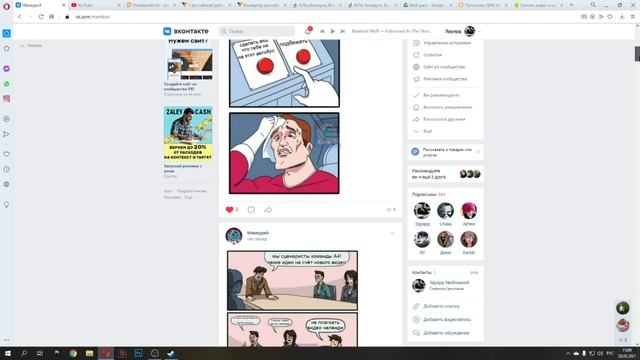
Task: Open 'Сайт из сообщества' menu item
Action: pyautogui.click(x=439, y=67)
